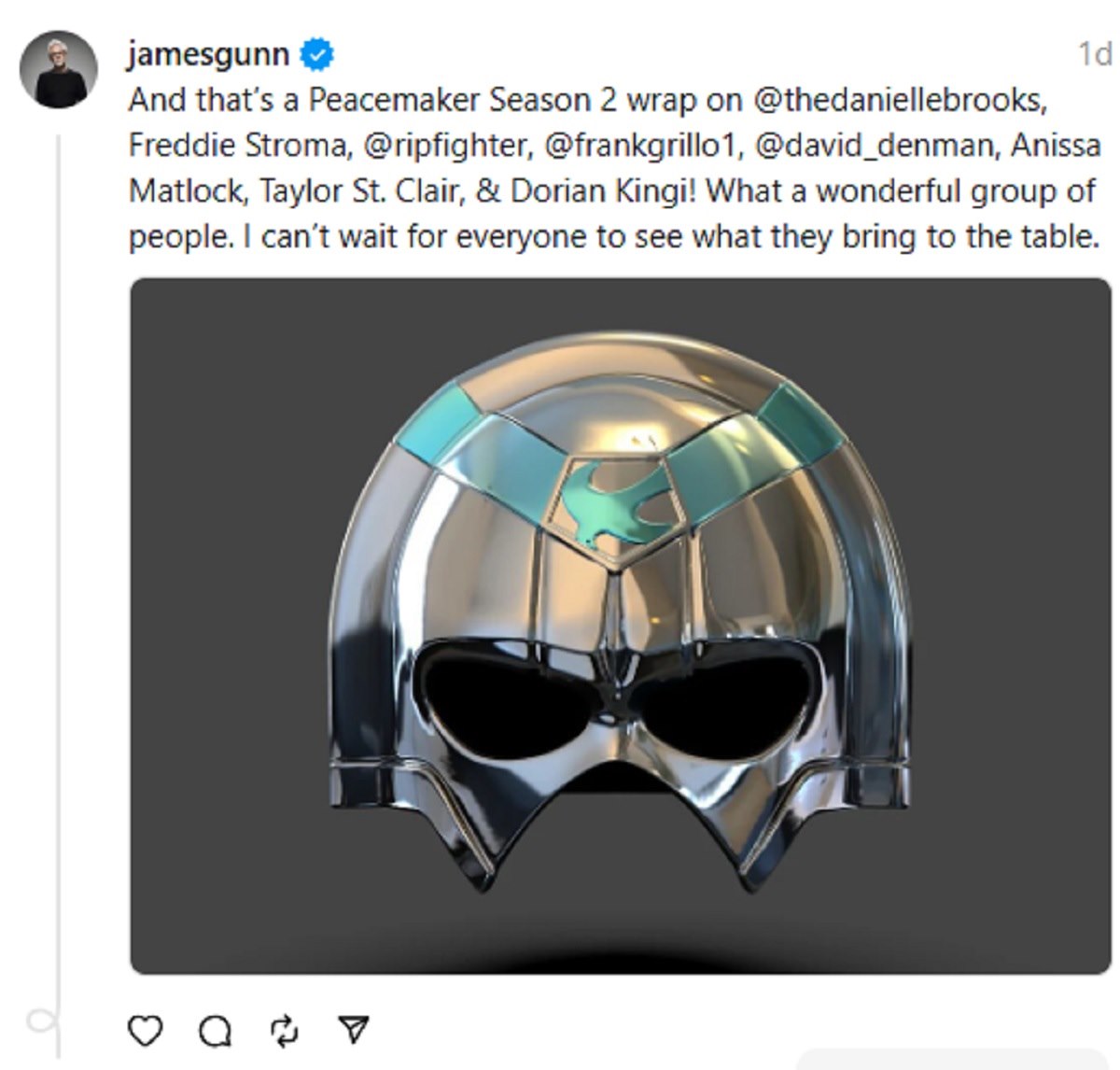The image size is (1120, 1070).
Task: Open the Peacemaker helmet image
Action: point(621,626)
